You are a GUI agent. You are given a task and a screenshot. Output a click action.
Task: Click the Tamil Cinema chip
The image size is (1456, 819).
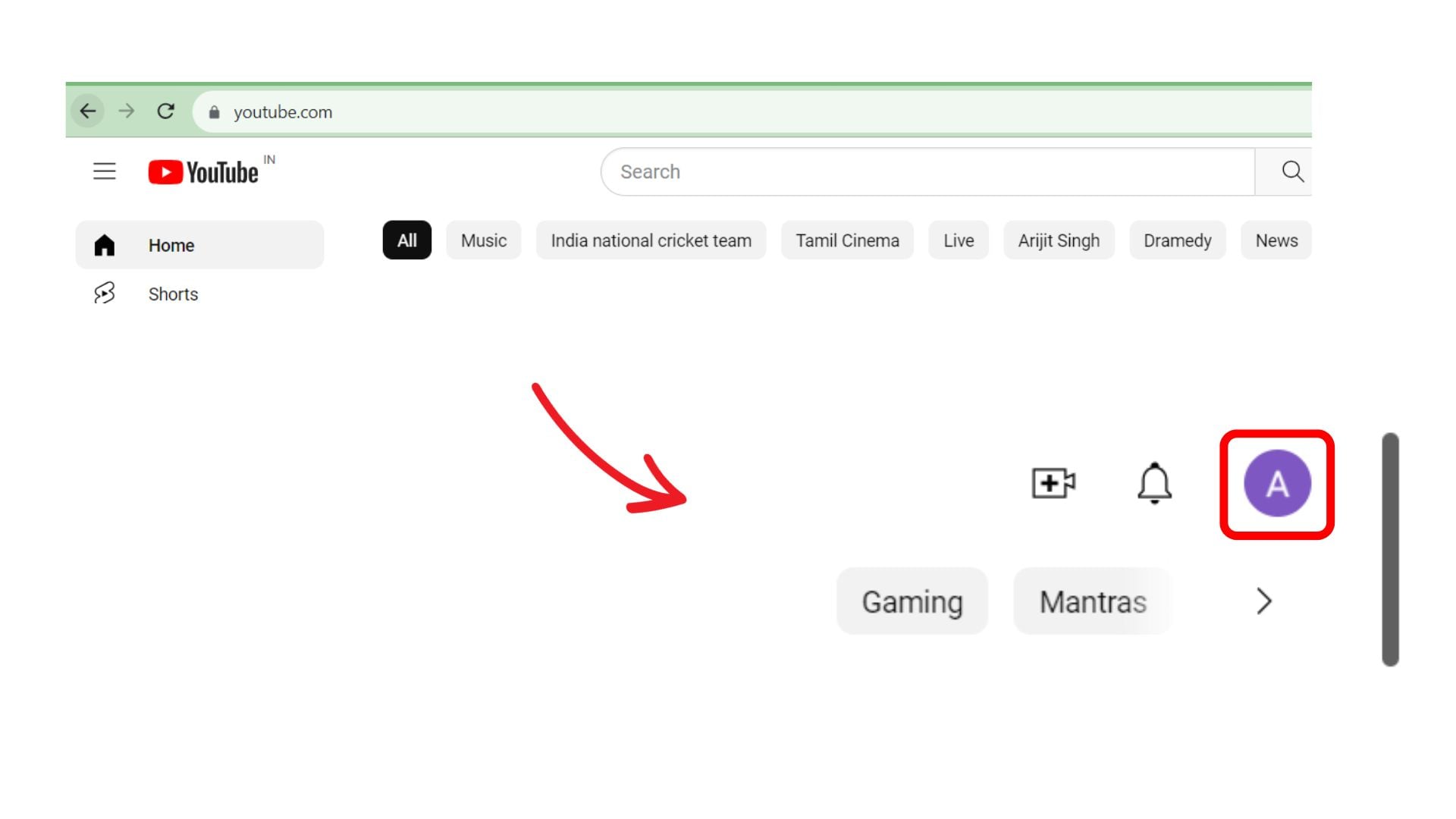[x=847, y=240]
